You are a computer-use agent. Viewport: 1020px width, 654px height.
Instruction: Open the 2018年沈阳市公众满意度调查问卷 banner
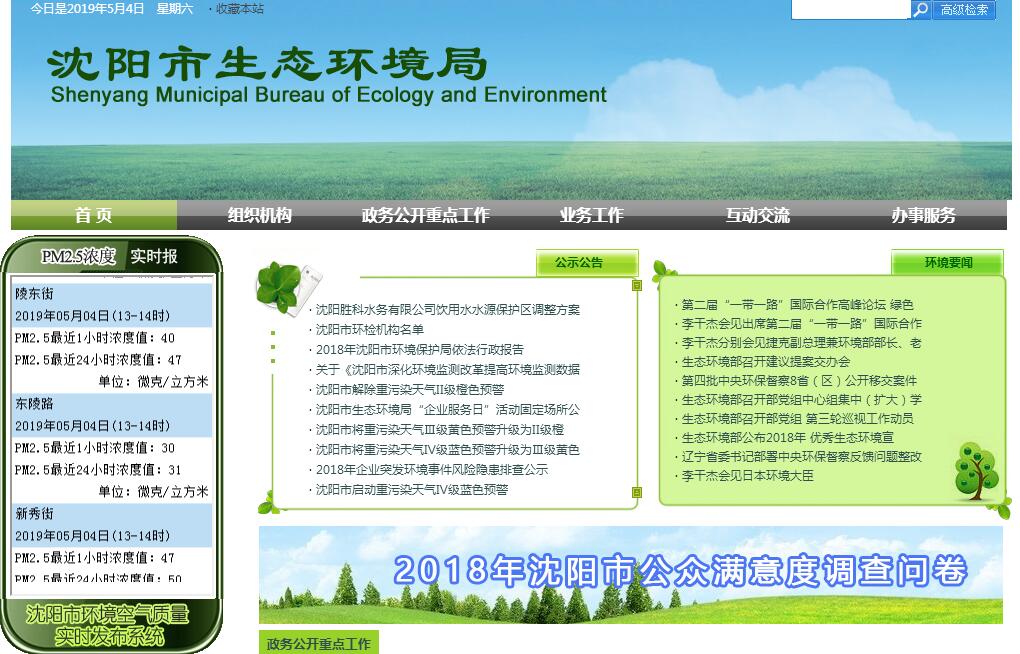pyautogui.click(x=630, y=574)
